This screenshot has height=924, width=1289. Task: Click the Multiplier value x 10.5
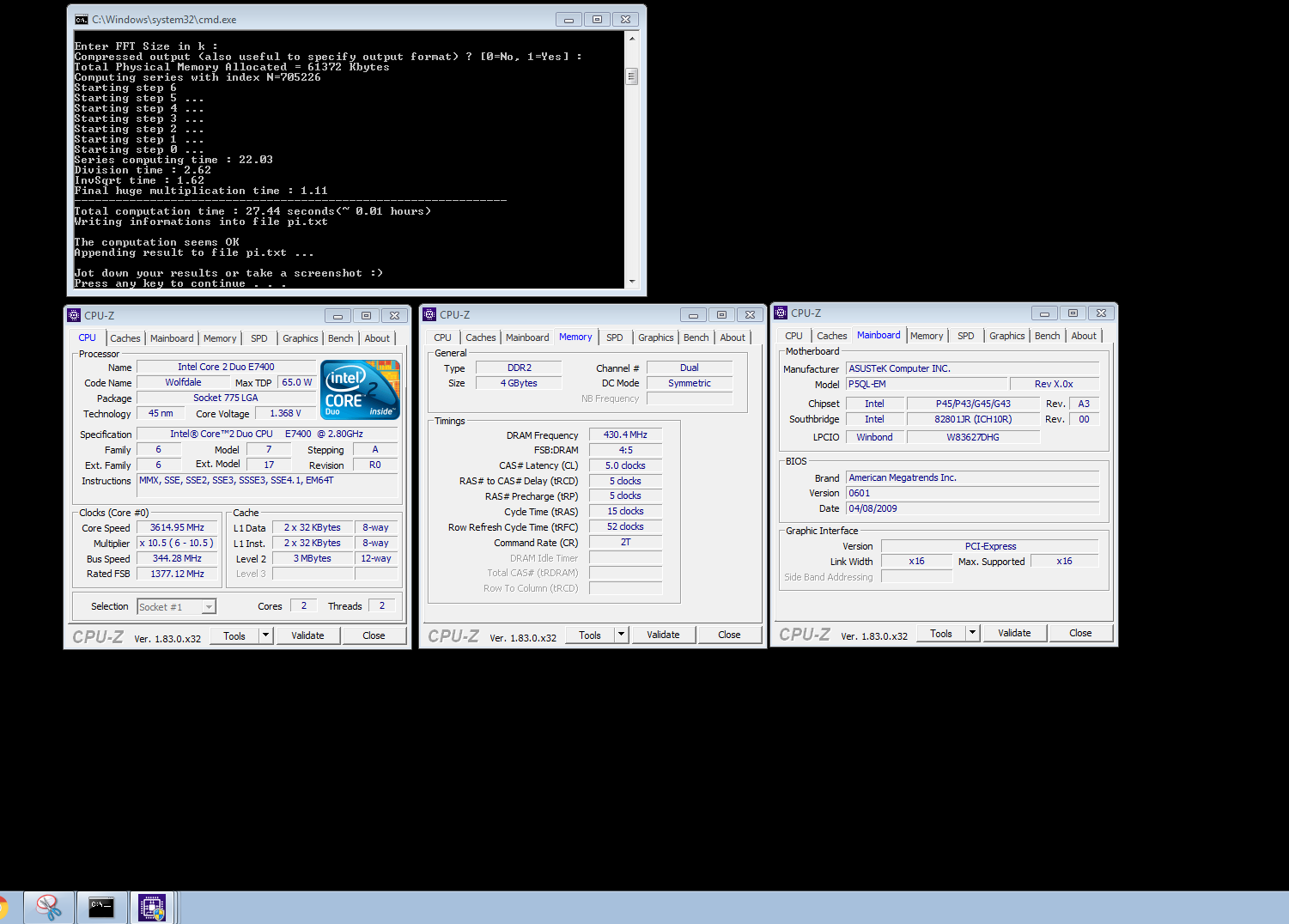(x=177, y=543)
